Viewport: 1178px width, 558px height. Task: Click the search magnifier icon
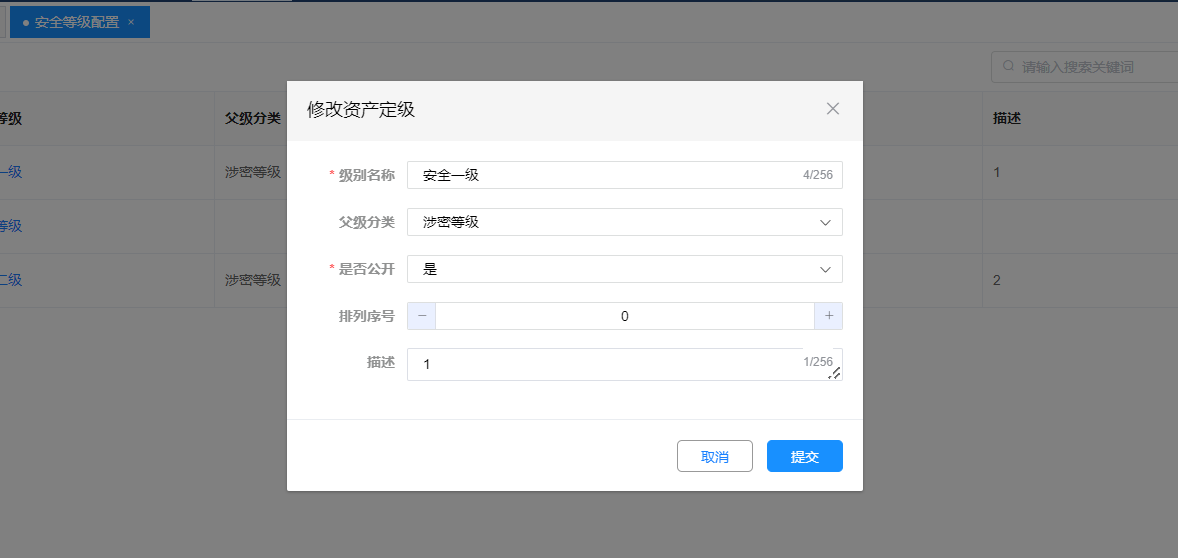[x=1008, y=67]
